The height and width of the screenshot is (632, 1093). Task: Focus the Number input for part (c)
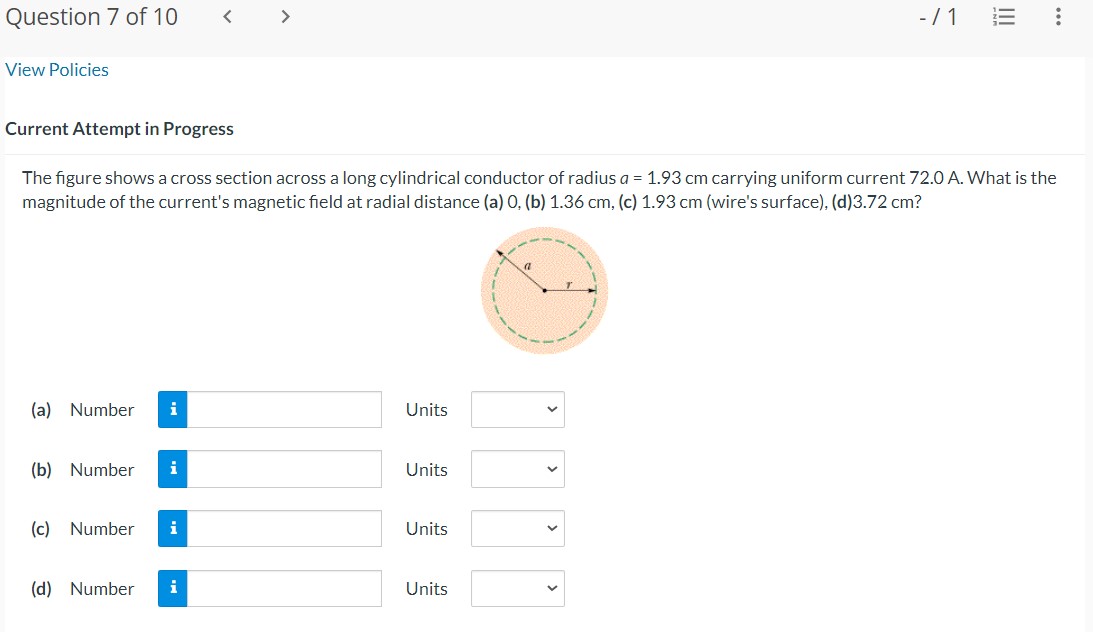tap(284, 529)
